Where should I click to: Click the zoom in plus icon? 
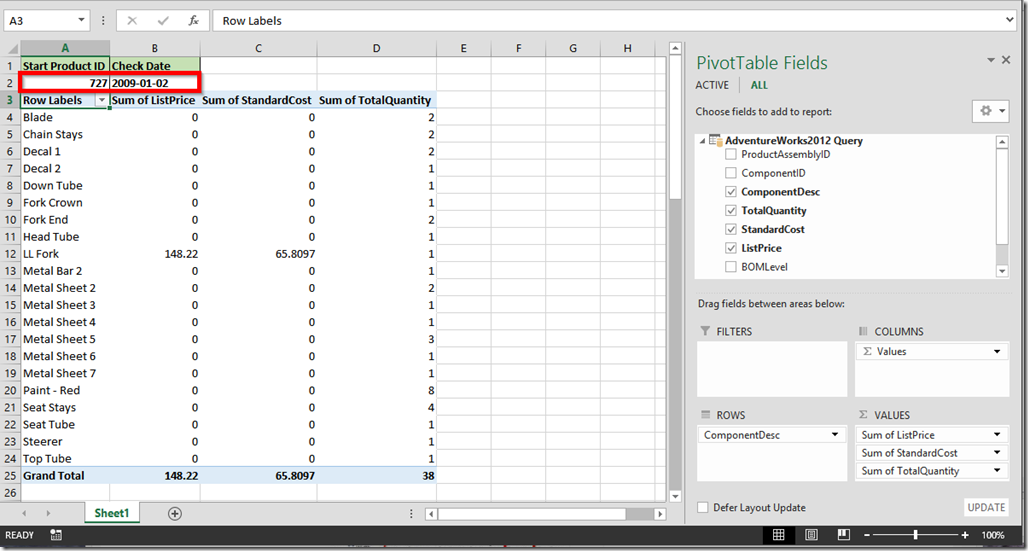tap(965, 535)
